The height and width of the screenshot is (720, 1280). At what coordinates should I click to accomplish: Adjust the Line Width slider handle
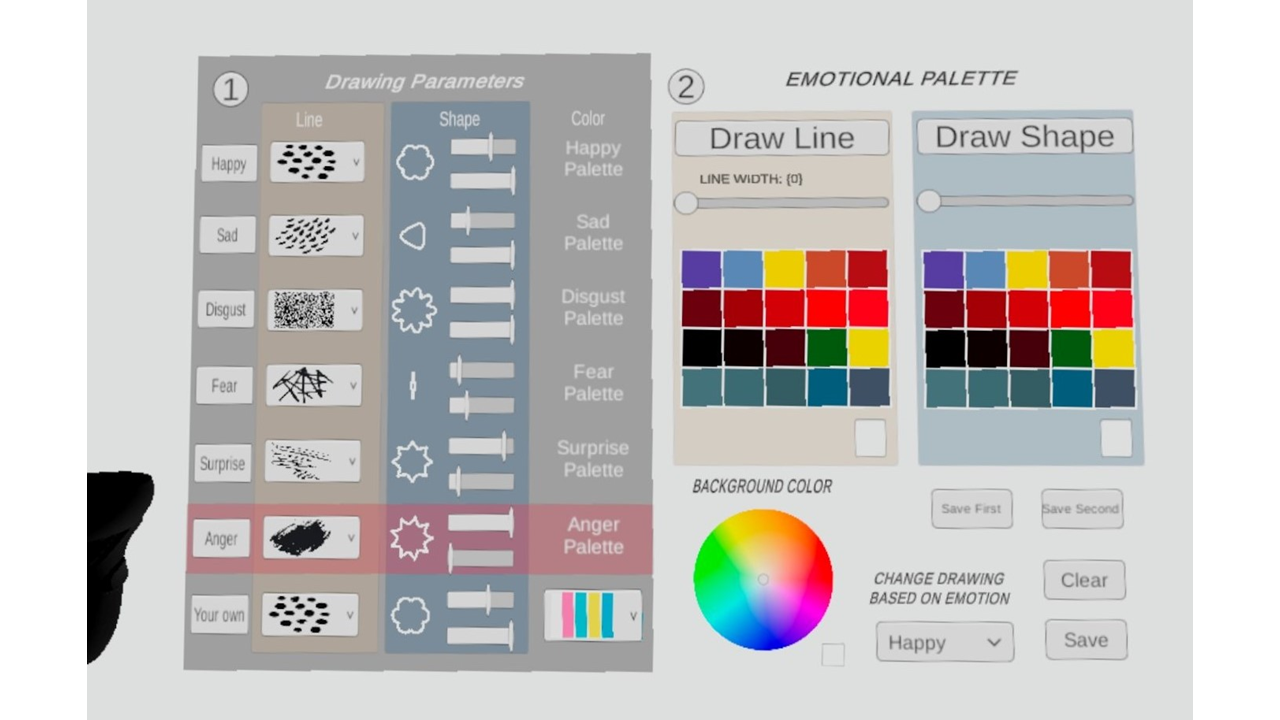tap(686, 203)
